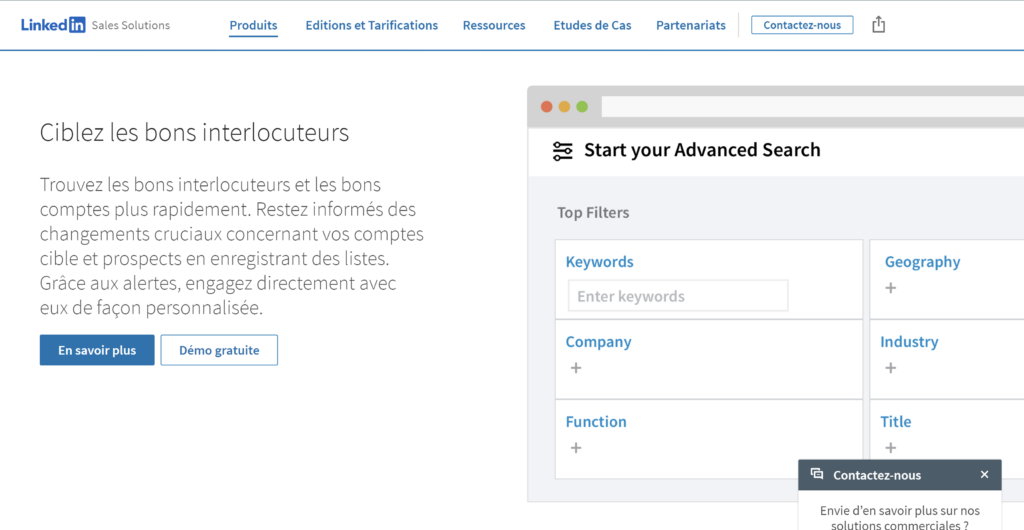Click the chat icon in the Contactez-nous widget

coord(817,475)
